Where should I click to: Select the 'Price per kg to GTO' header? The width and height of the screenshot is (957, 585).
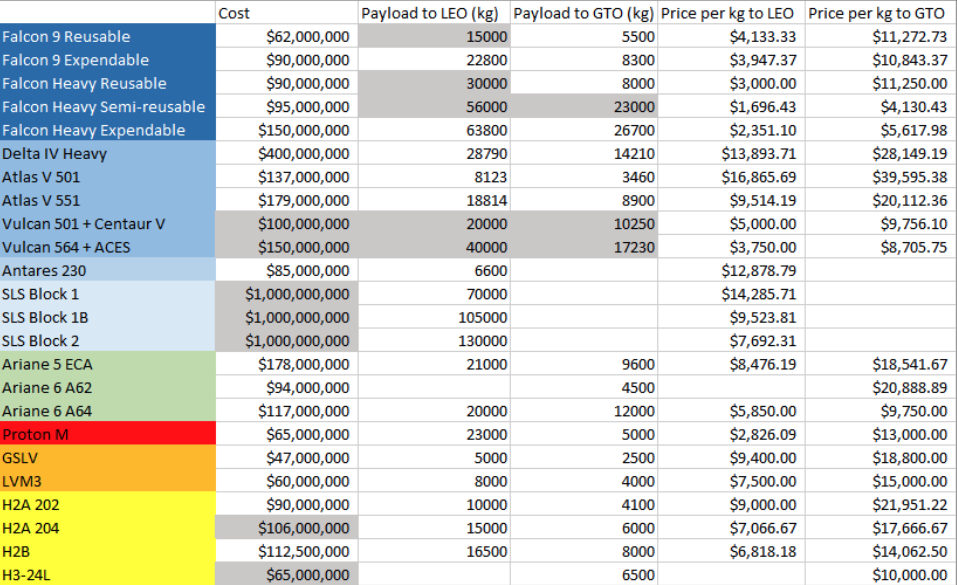click(881, 13)
